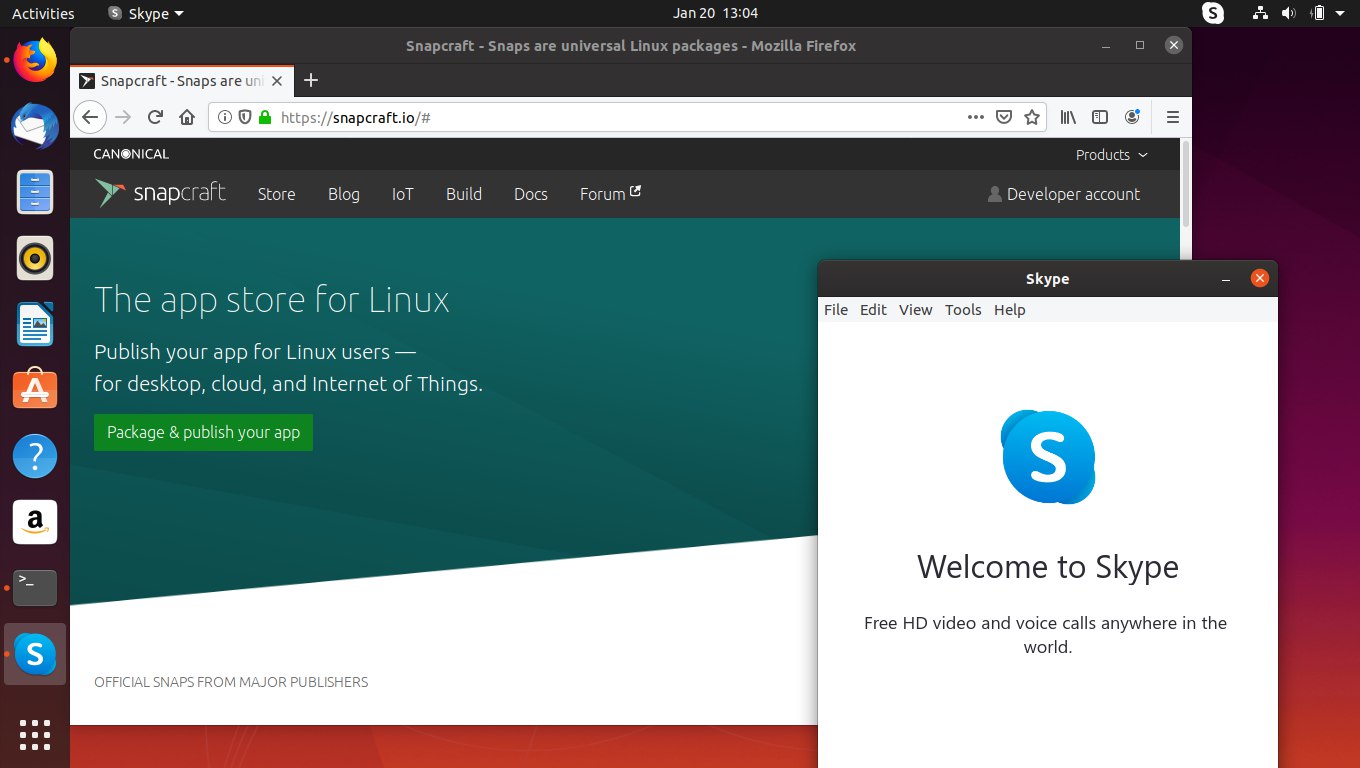This screenshot has width=1360, height=768.
Task: Click the CANONICAL logo link
Action: point(131,154)
